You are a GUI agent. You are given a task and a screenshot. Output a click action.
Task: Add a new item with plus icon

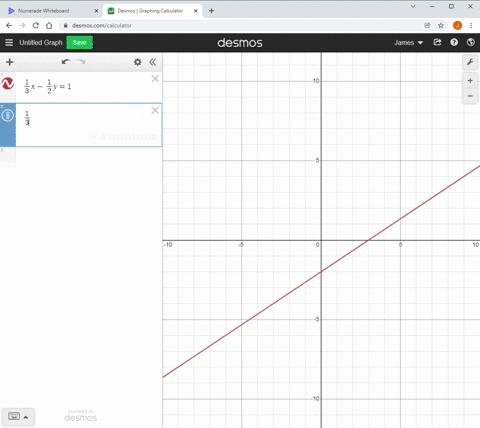10,62
